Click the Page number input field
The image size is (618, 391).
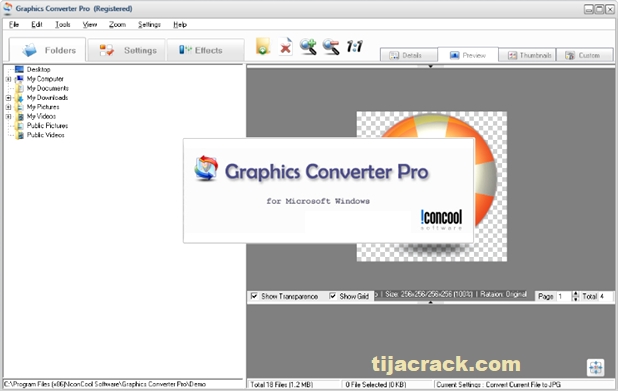point(564,296)
